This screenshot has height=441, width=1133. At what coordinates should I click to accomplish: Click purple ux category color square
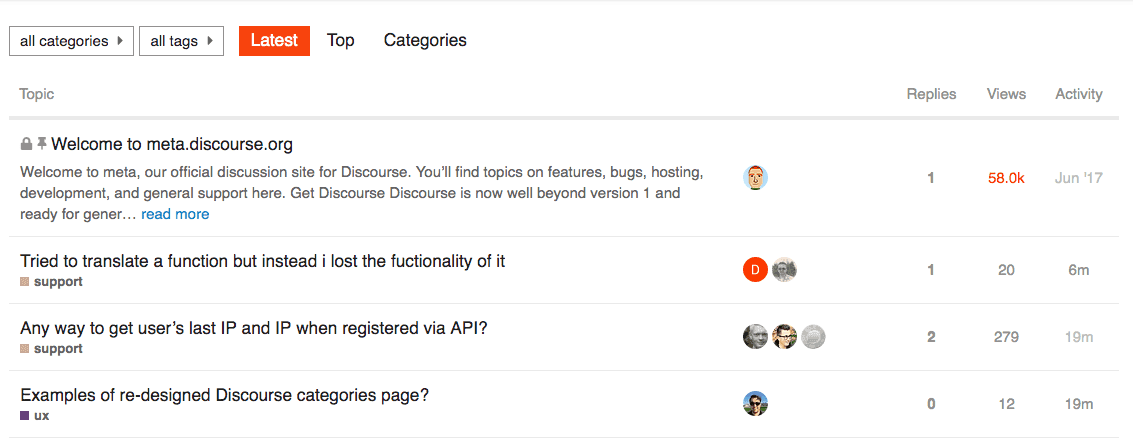(x=25, y=416)
